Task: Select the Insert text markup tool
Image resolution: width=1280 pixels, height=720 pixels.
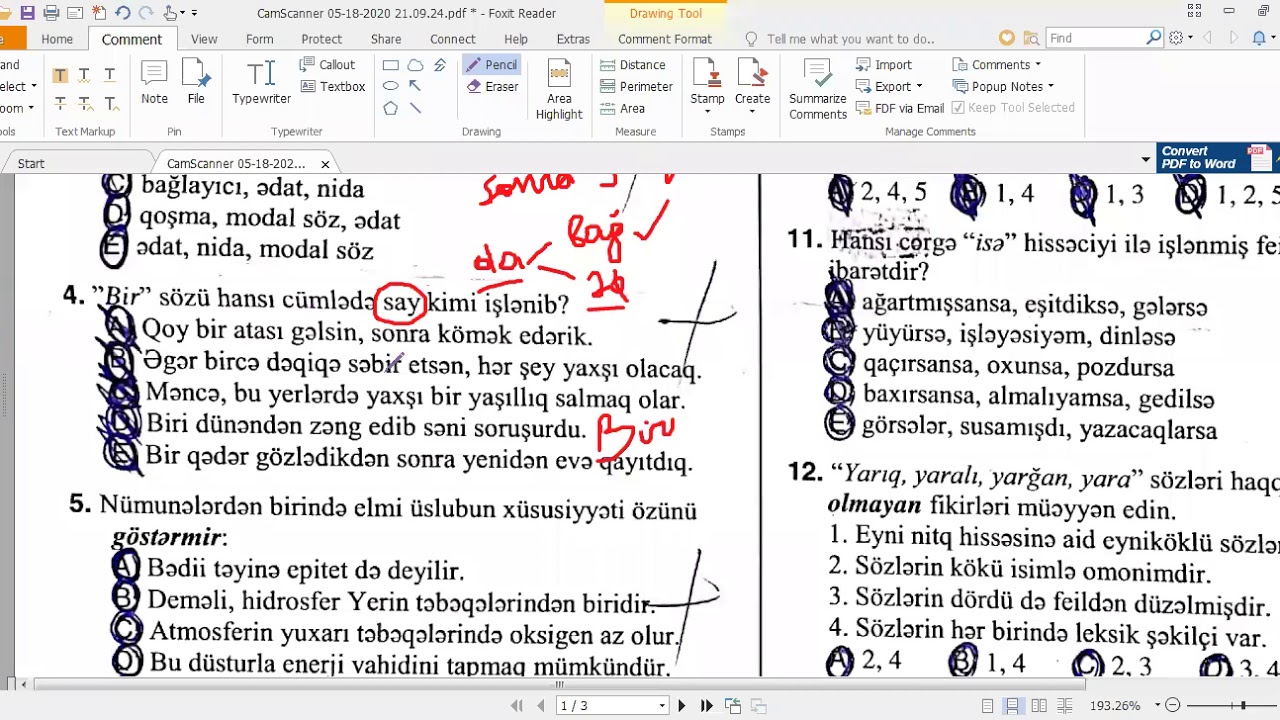Action: tap(110, 103)
